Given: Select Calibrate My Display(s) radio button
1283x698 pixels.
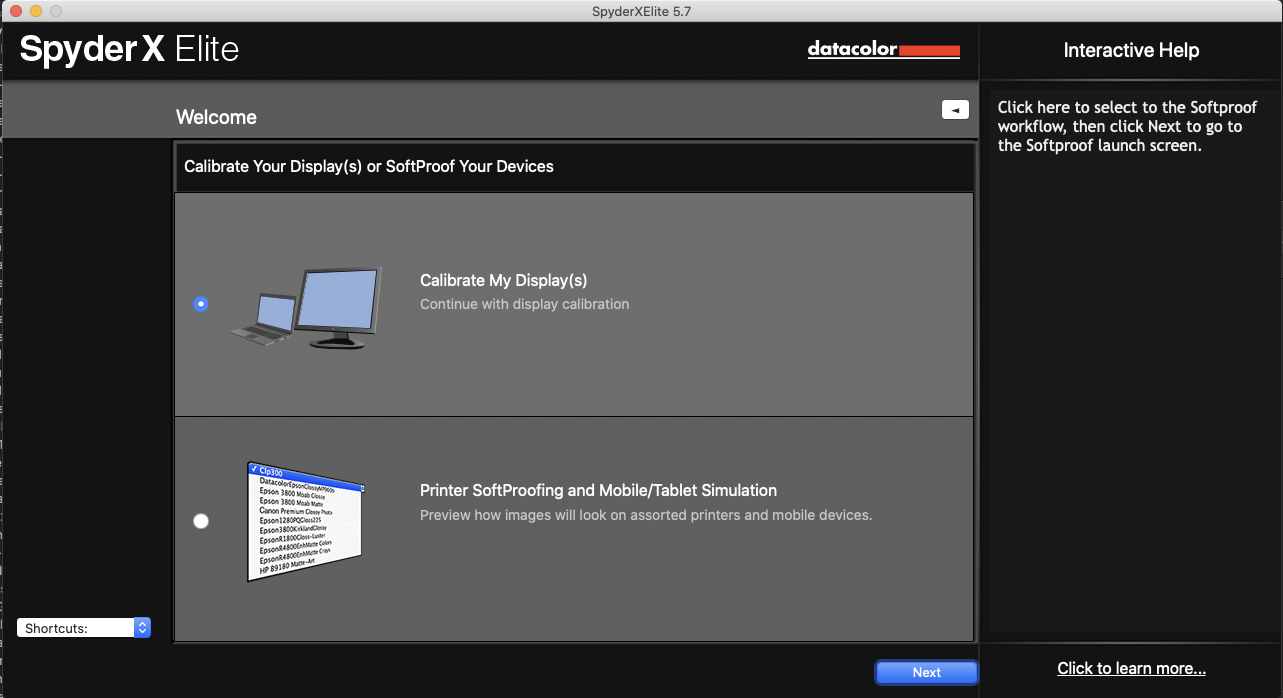Looking at the screenshot, I should [201, 304].
